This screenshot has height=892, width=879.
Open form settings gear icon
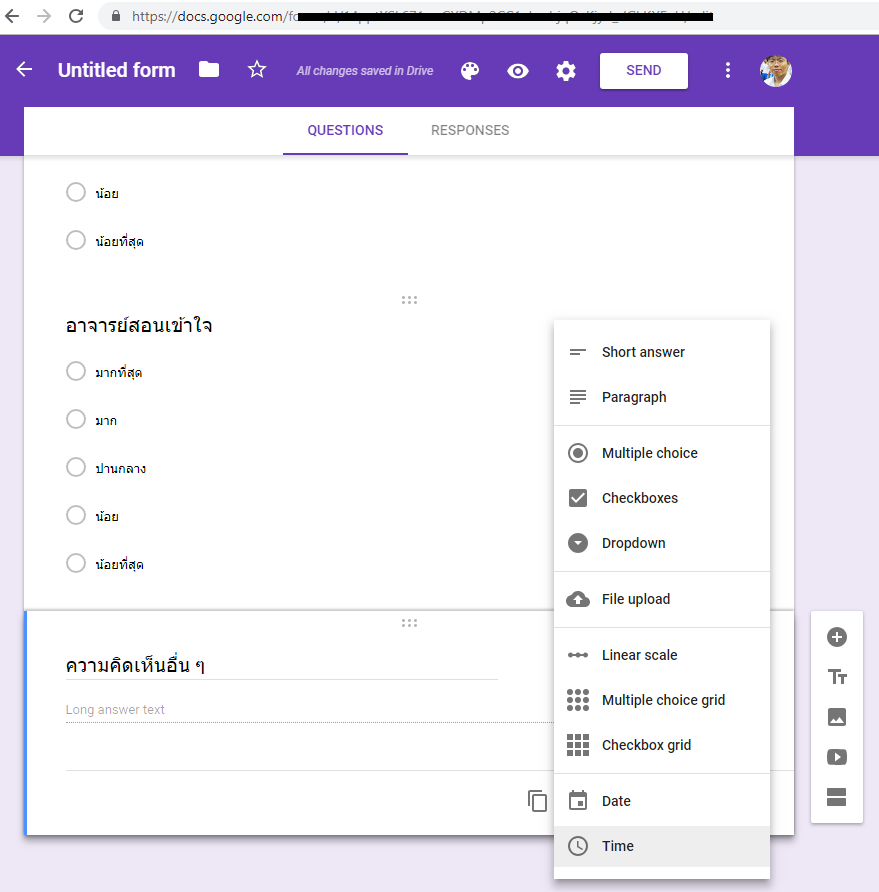(x=566, y=71)
